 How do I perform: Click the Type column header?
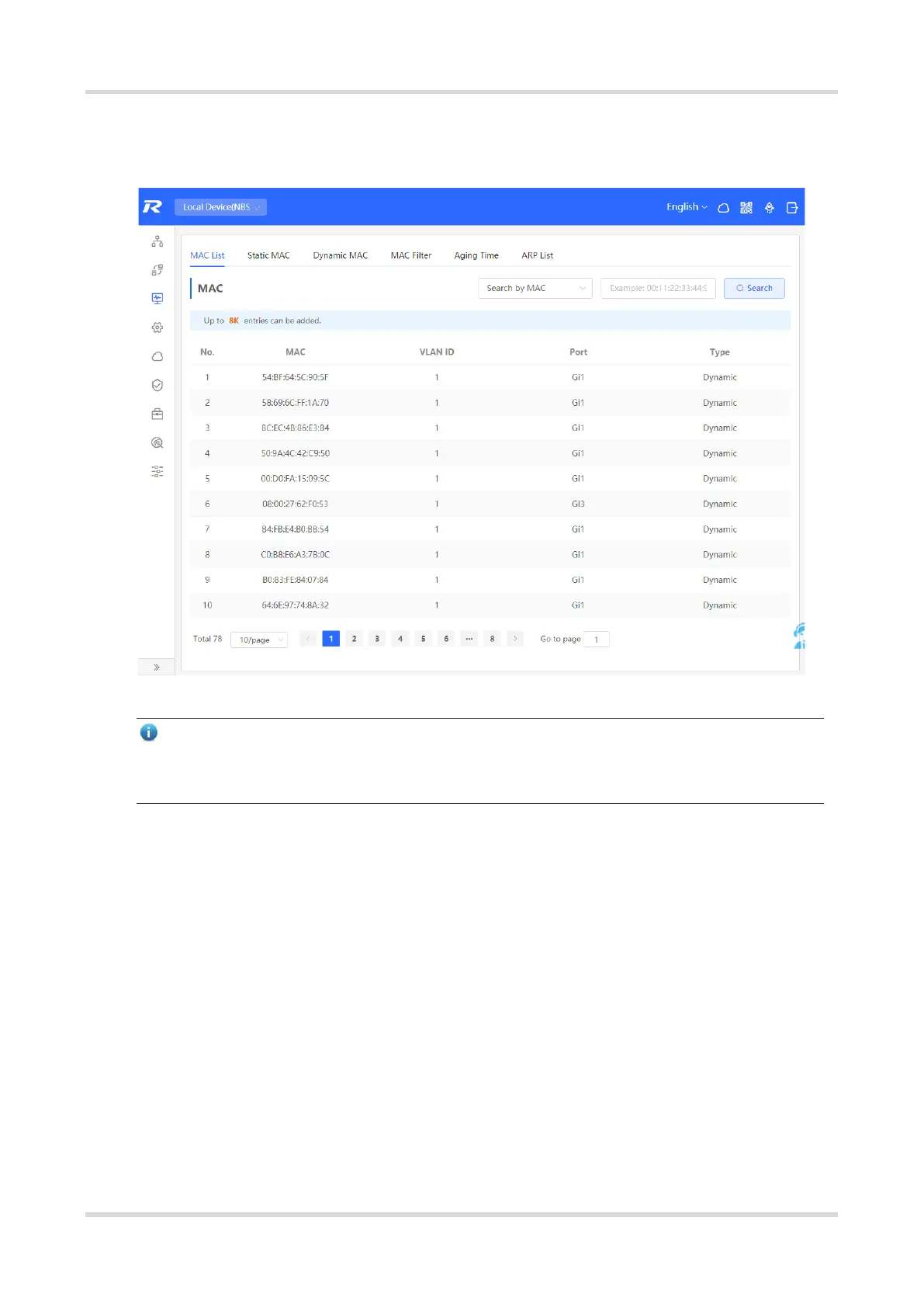(720, 352)
